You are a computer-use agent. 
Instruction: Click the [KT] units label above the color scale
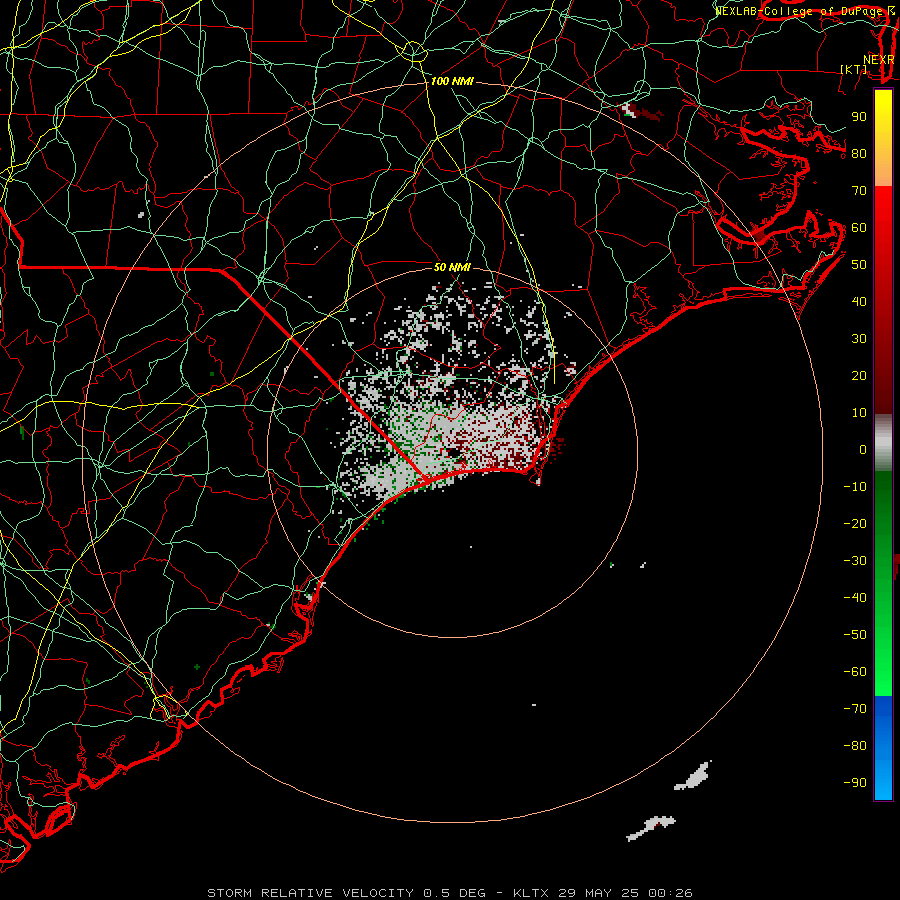click(x=854, y=69)
